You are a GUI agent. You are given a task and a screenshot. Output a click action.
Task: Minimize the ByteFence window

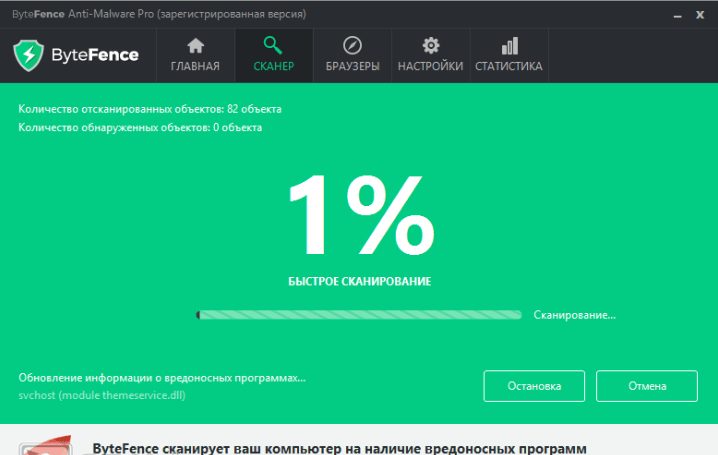(665, 14)
